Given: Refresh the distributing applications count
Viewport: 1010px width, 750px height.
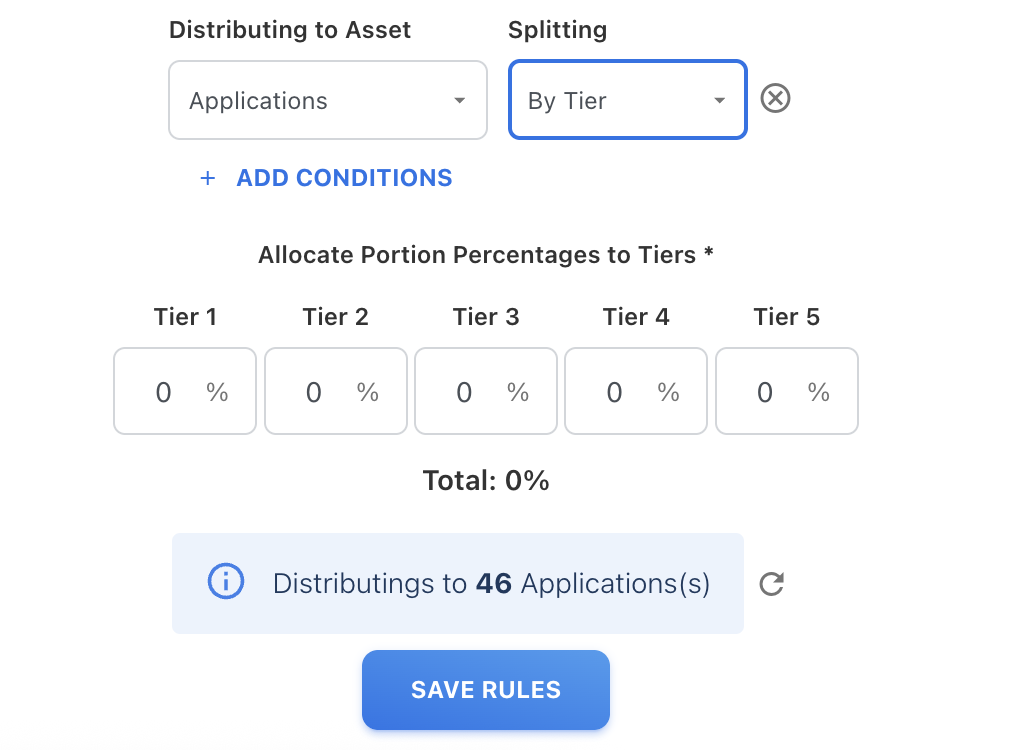Looking at the screenshot, I should [771, 584].
